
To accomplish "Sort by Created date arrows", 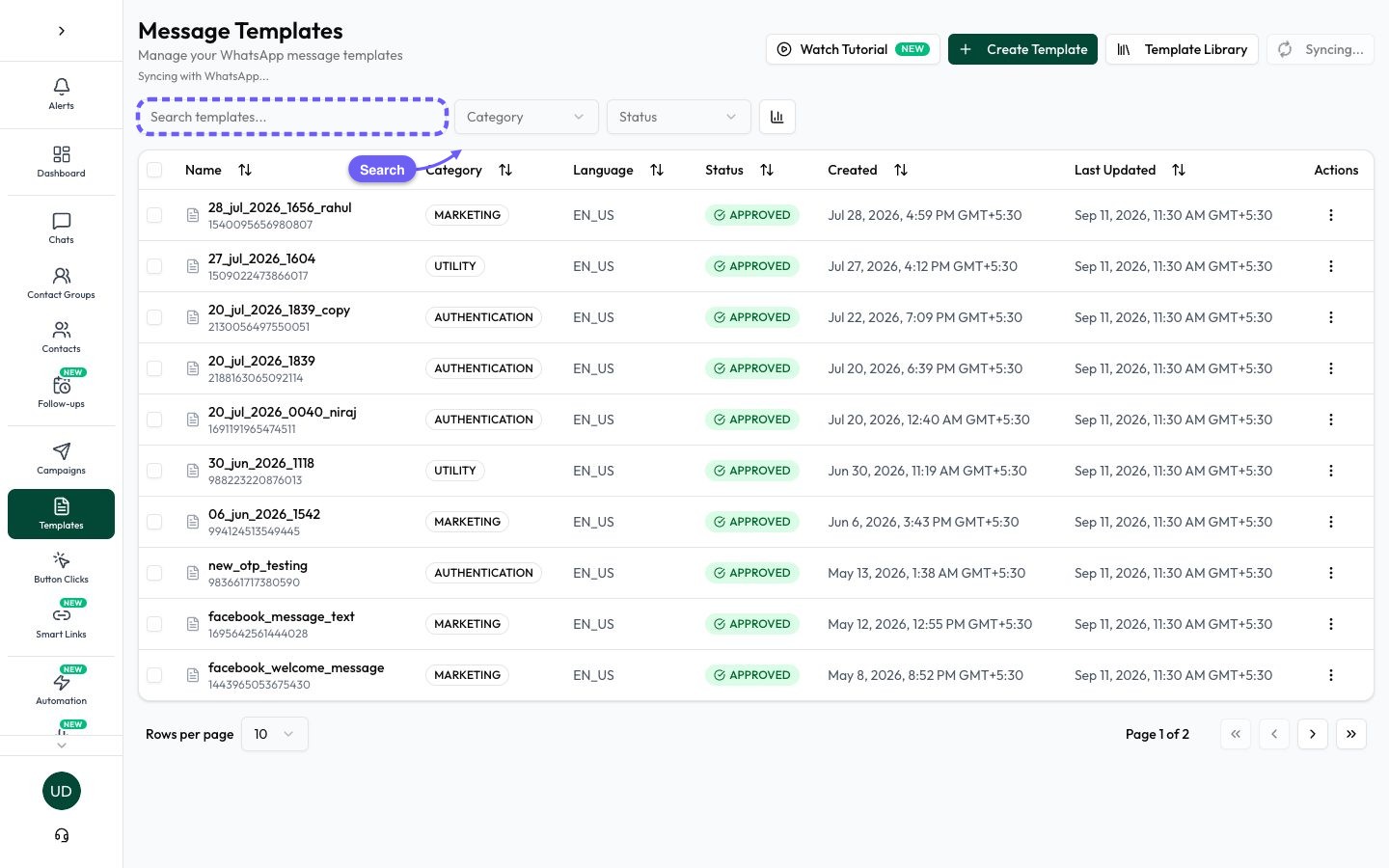I will pyautogui.click(x=901, y=170).
